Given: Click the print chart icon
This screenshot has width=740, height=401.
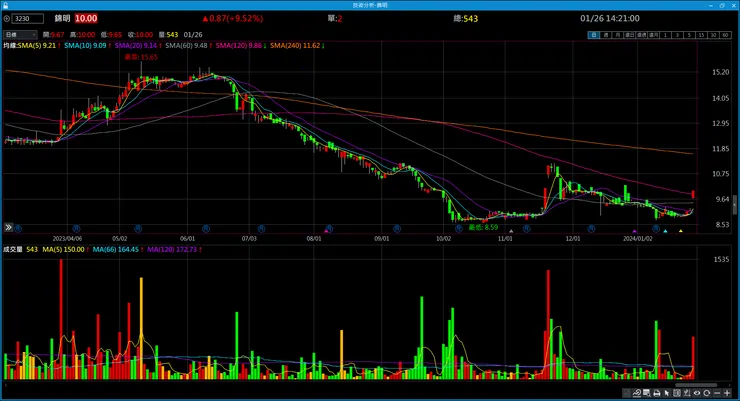Looking at the screenshot, I should coord(656,393).
